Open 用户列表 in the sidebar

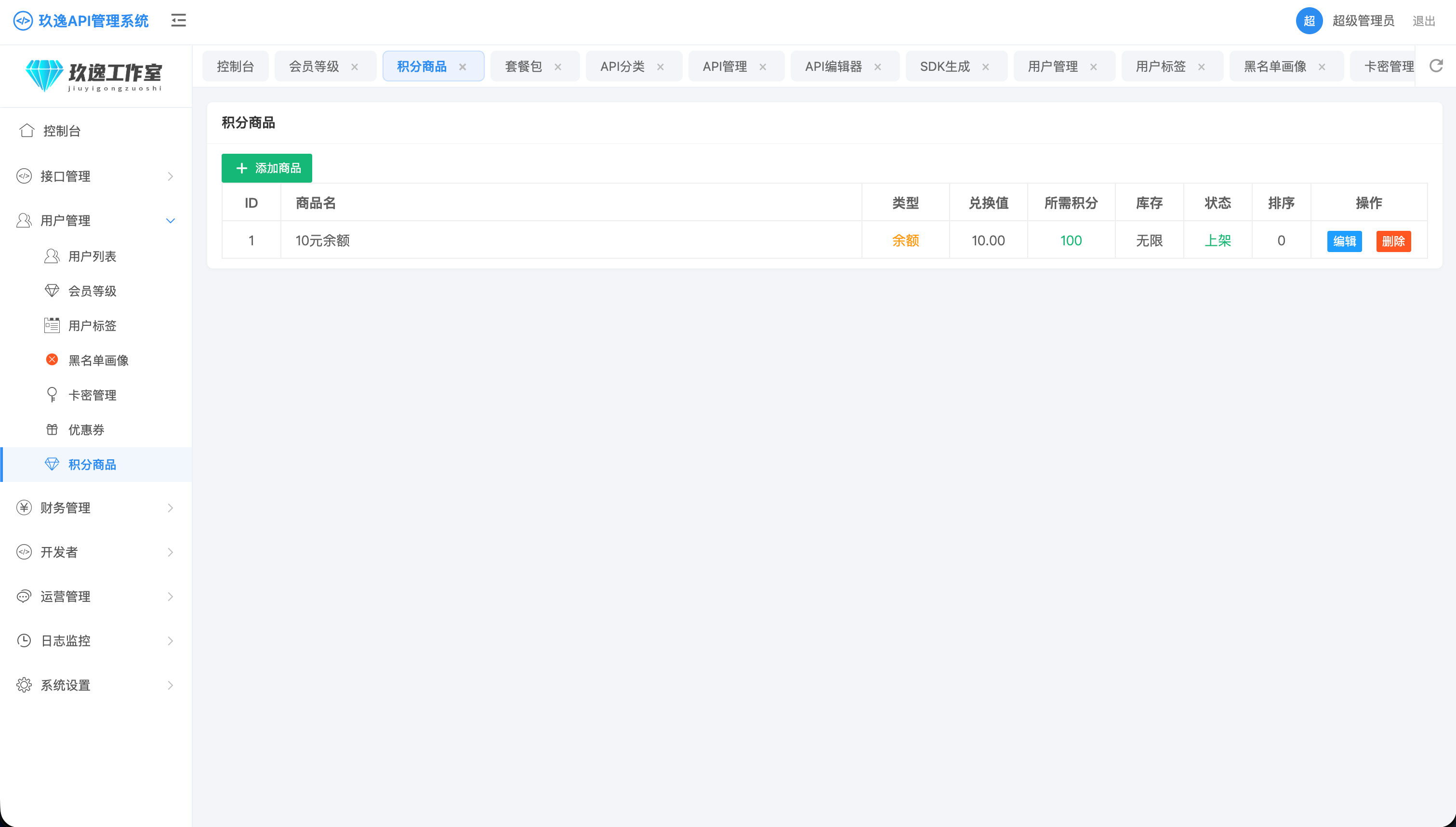coord(96,256)
